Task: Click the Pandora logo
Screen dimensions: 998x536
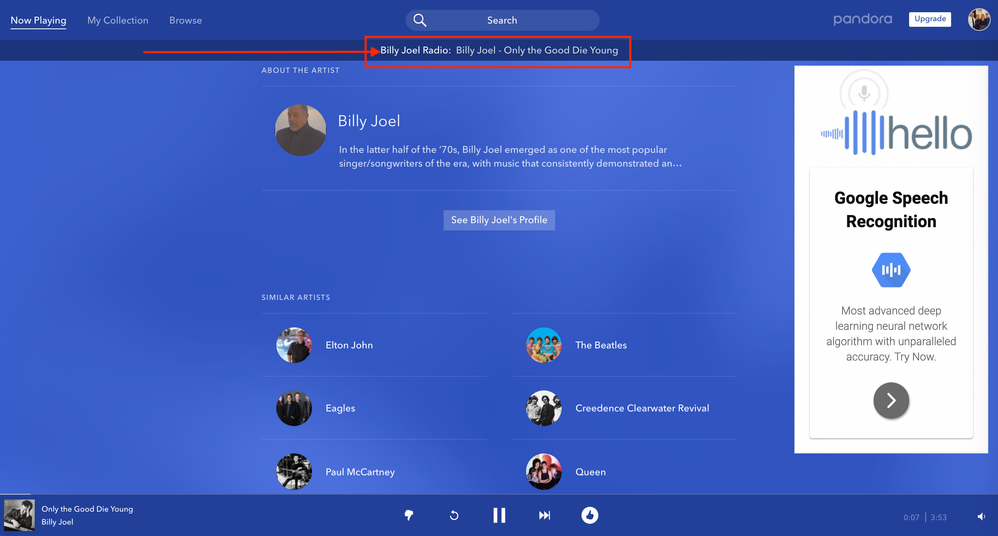Action: click(x=862, y=19)
